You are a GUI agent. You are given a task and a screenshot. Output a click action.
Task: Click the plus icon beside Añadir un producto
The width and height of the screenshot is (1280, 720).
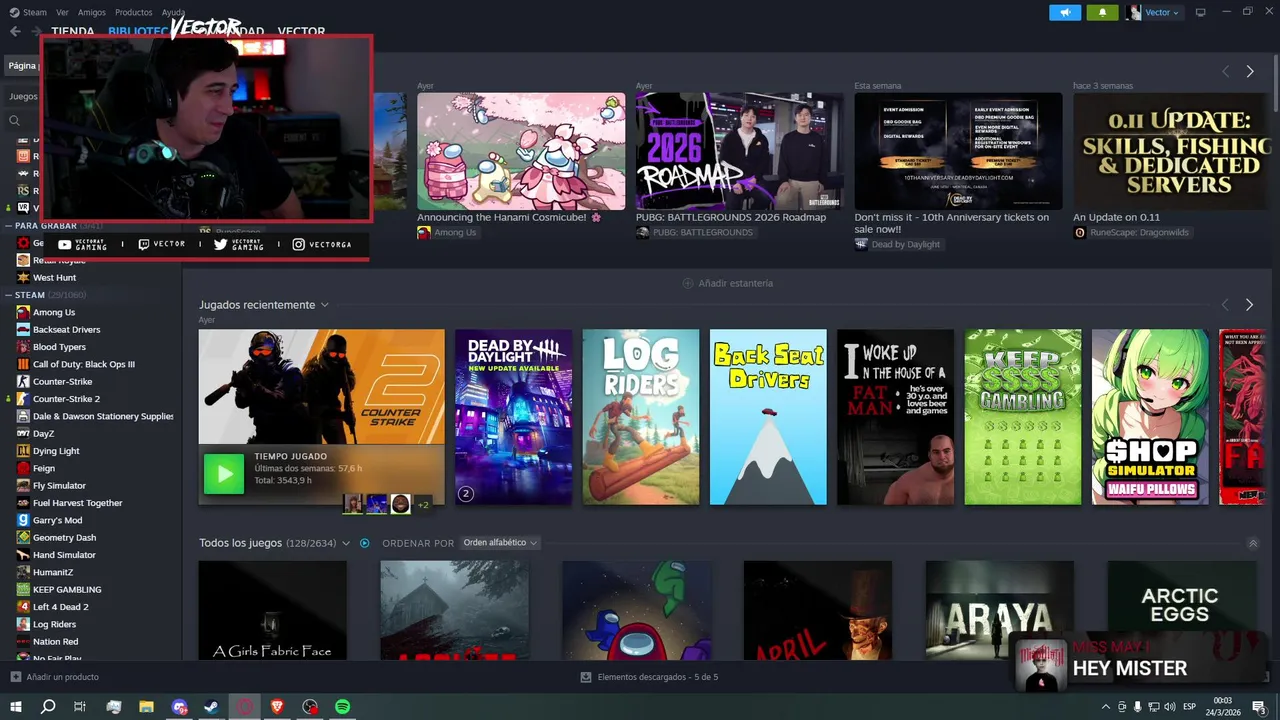tap(15, 677)
